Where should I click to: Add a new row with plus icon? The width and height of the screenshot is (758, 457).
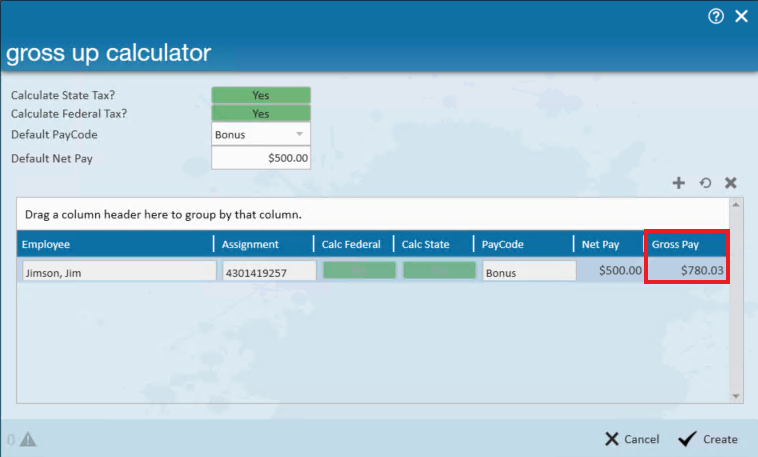tap(679, 183)
